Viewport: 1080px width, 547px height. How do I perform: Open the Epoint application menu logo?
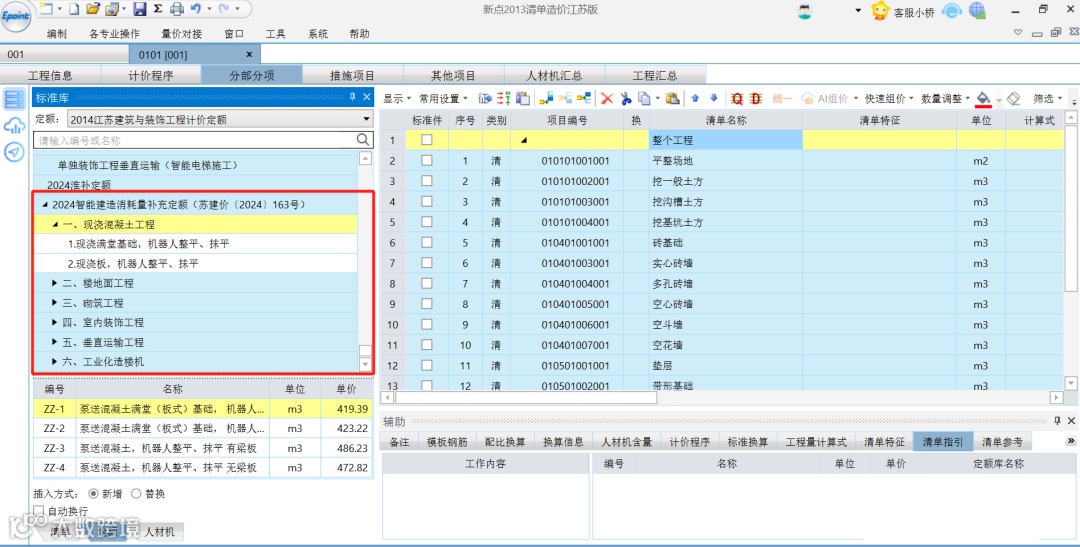17,16
